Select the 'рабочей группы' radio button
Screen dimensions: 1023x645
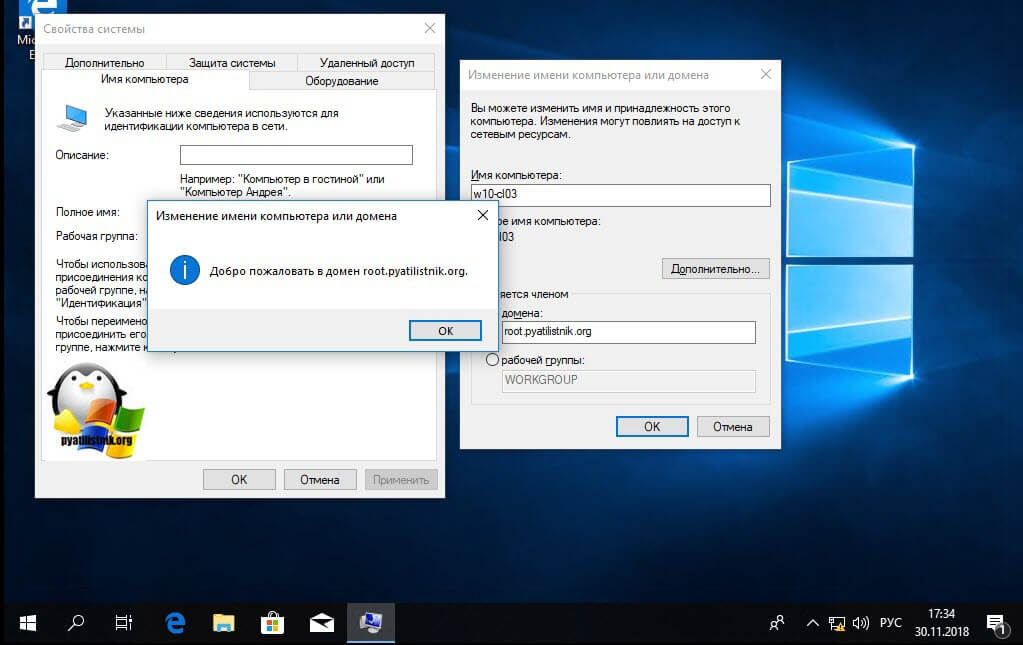(491, 360)
